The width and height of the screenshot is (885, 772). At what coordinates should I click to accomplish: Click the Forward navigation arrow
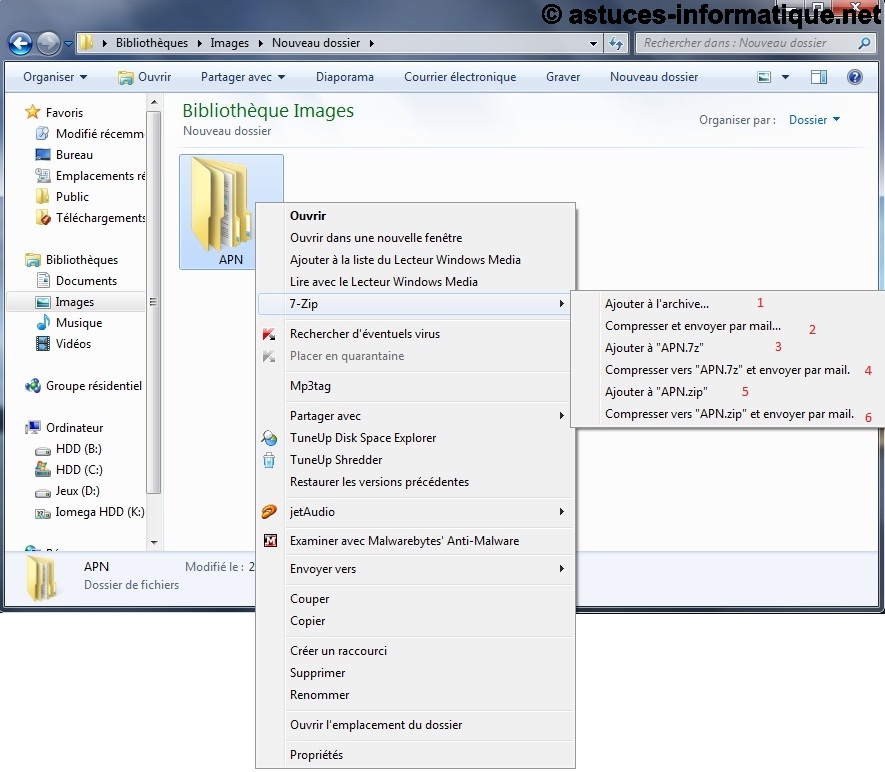[49, 43]
